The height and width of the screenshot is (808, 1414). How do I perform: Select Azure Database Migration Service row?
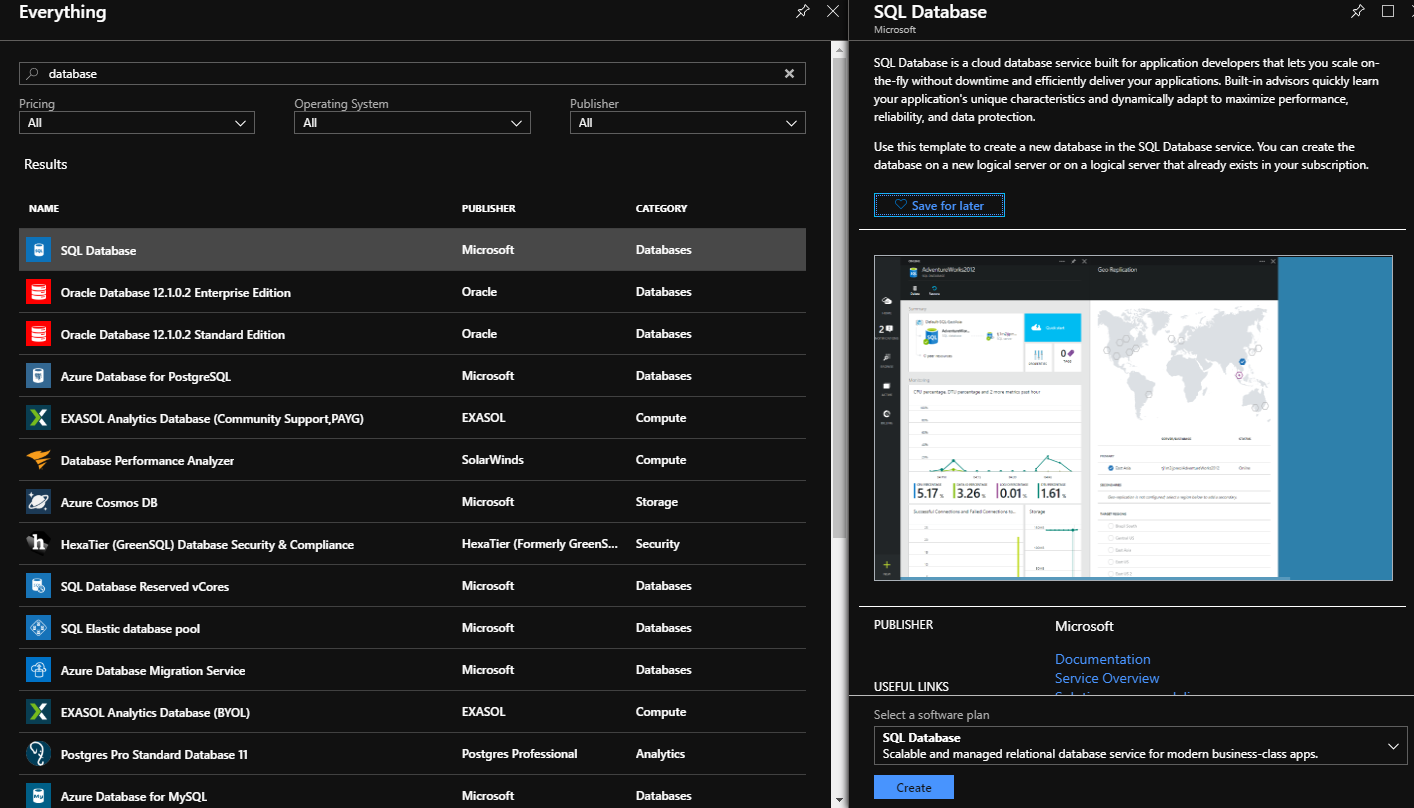[x=412, y=670]
